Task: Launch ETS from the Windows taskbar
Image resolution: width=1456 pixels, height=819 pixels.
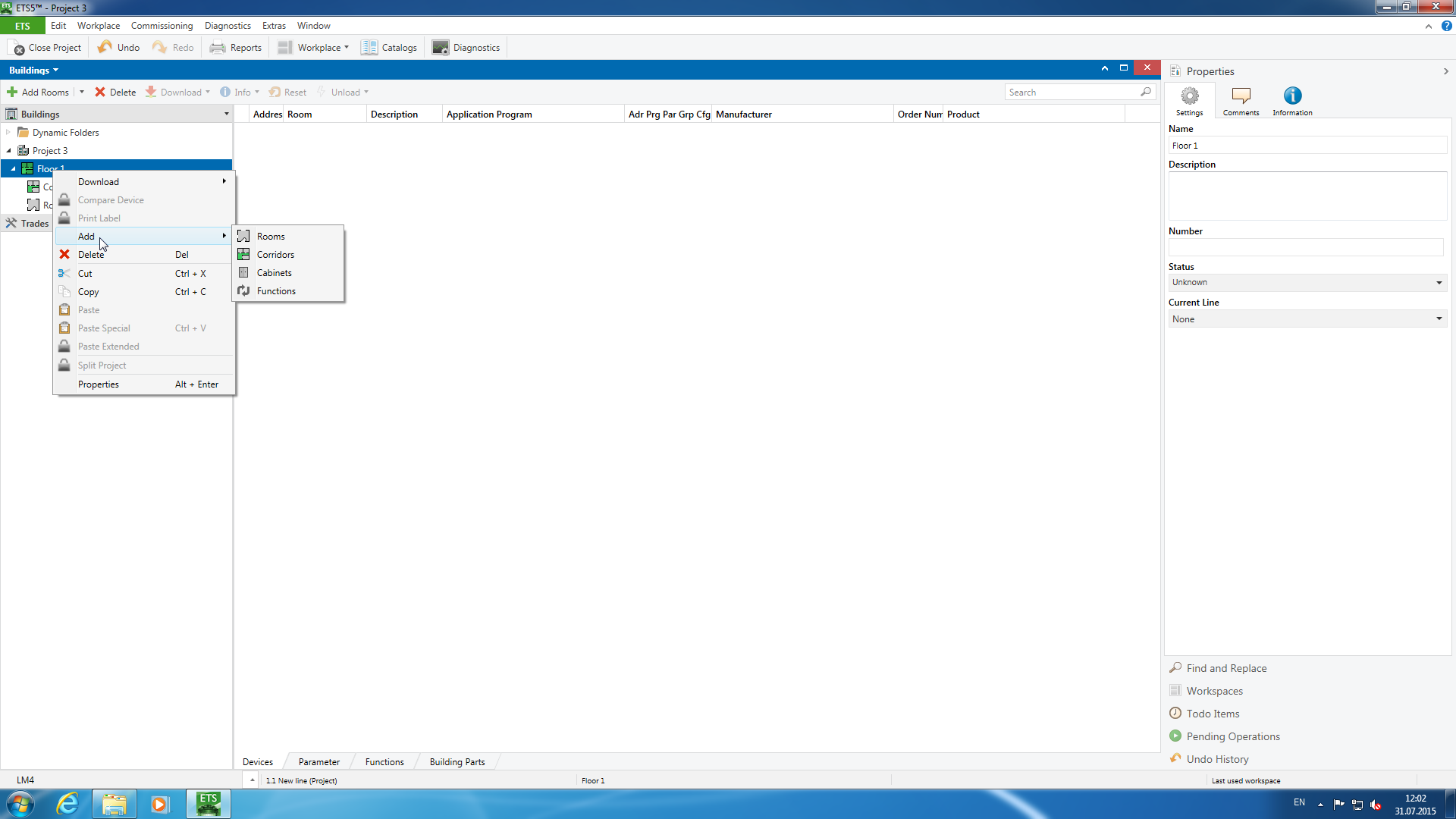Action: coord(209,803)
